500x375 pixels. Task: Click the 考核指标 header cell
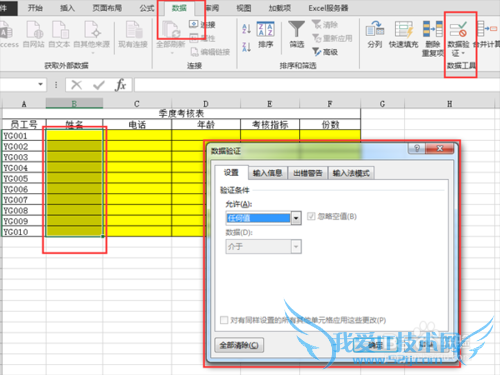point(270,125)
